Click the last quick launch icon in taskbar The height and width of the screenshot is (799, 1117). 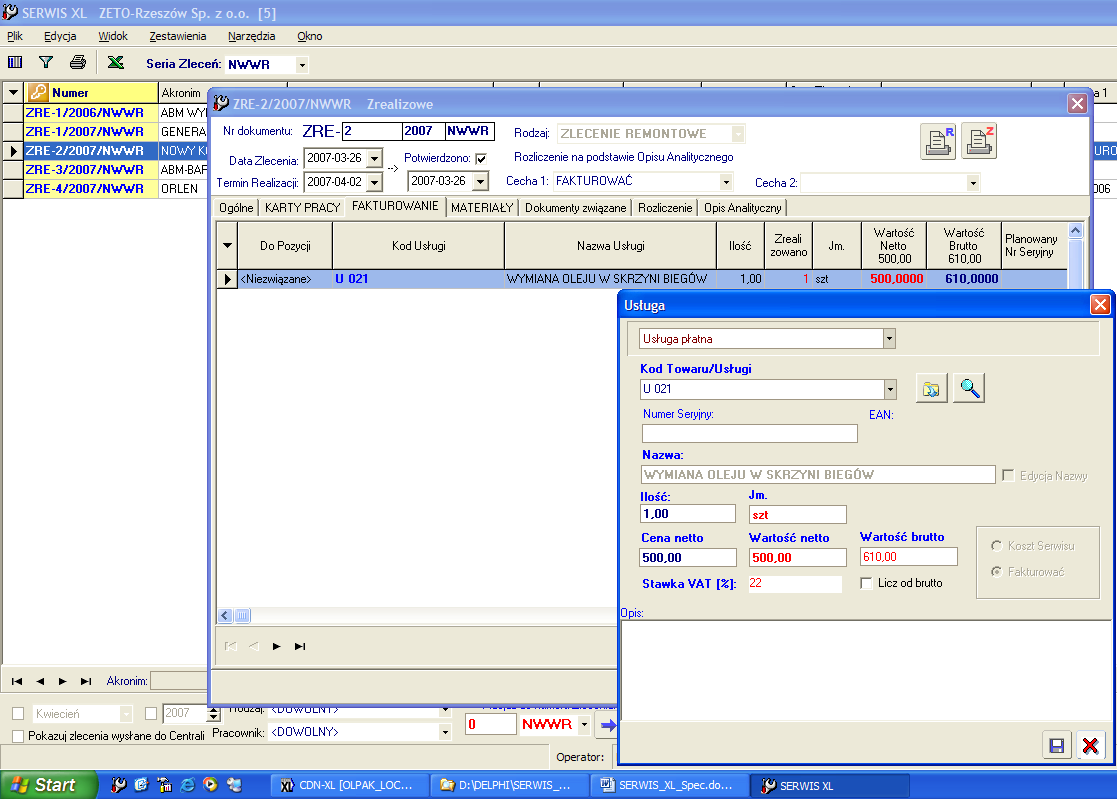tap(234, 785)
